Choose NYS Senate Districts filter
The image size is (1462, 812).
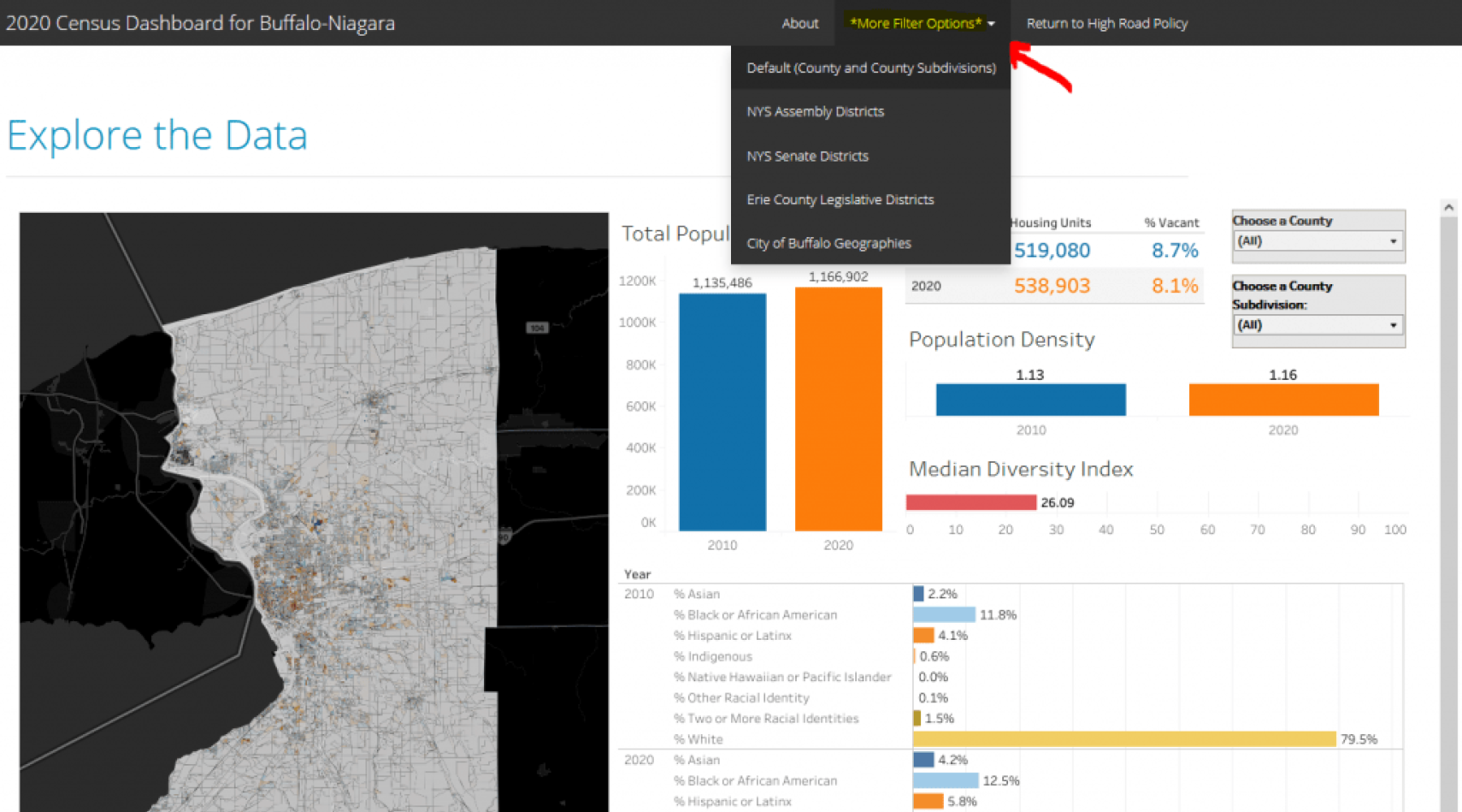[807, 156]
